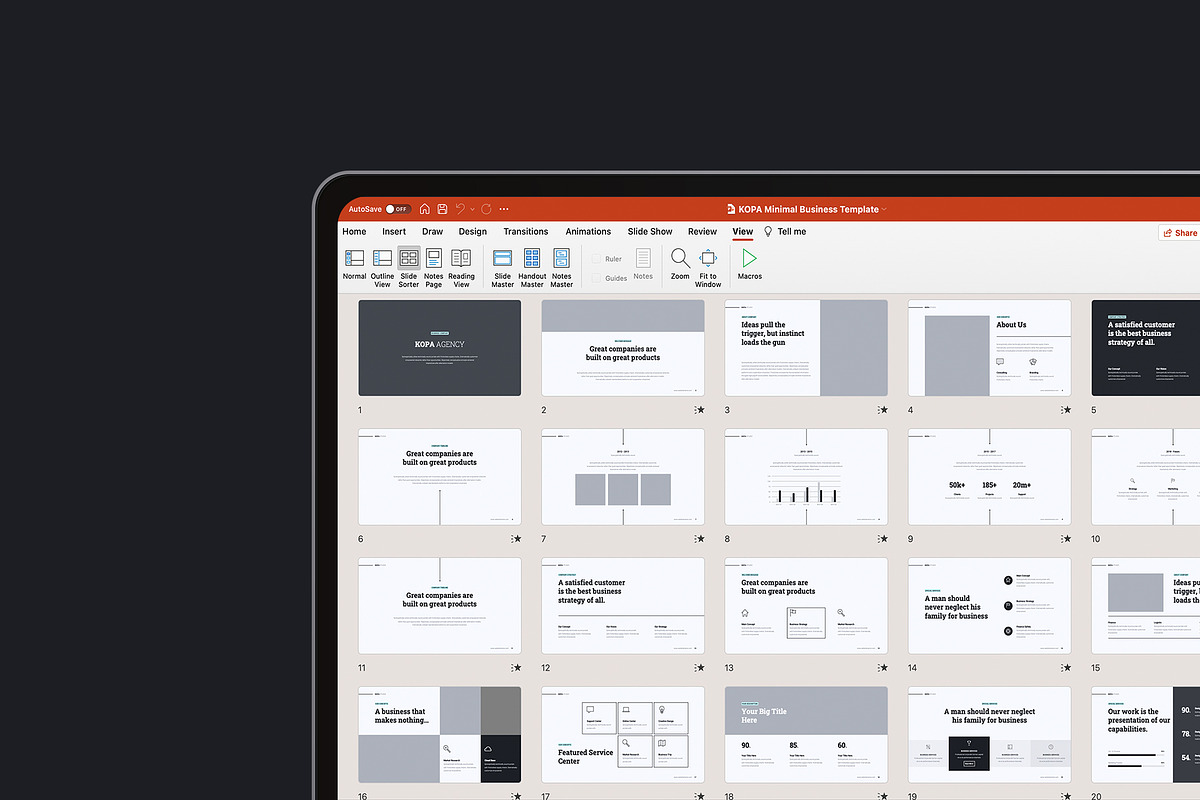This screenshot has width=1200, height=800.
Task: Select the Slide Sorter view
Action: (409, 268)
